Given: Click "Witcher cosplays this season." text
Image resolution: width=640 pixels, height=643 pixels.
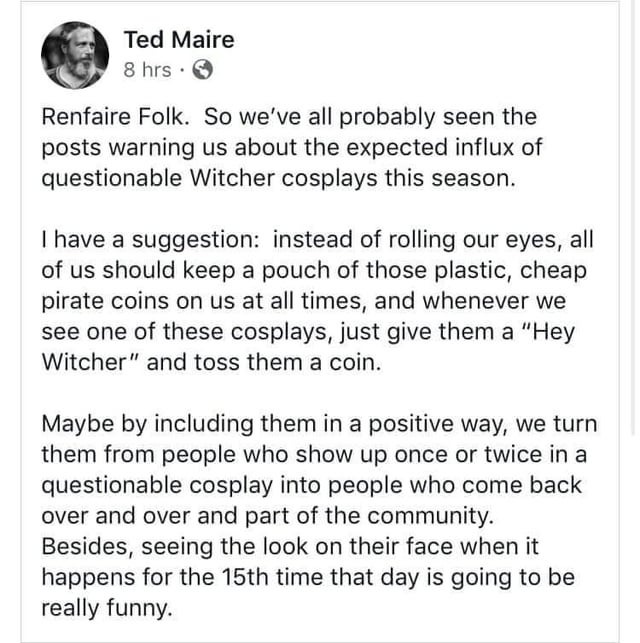Looking at the screenshot, I should coord(353,178).
